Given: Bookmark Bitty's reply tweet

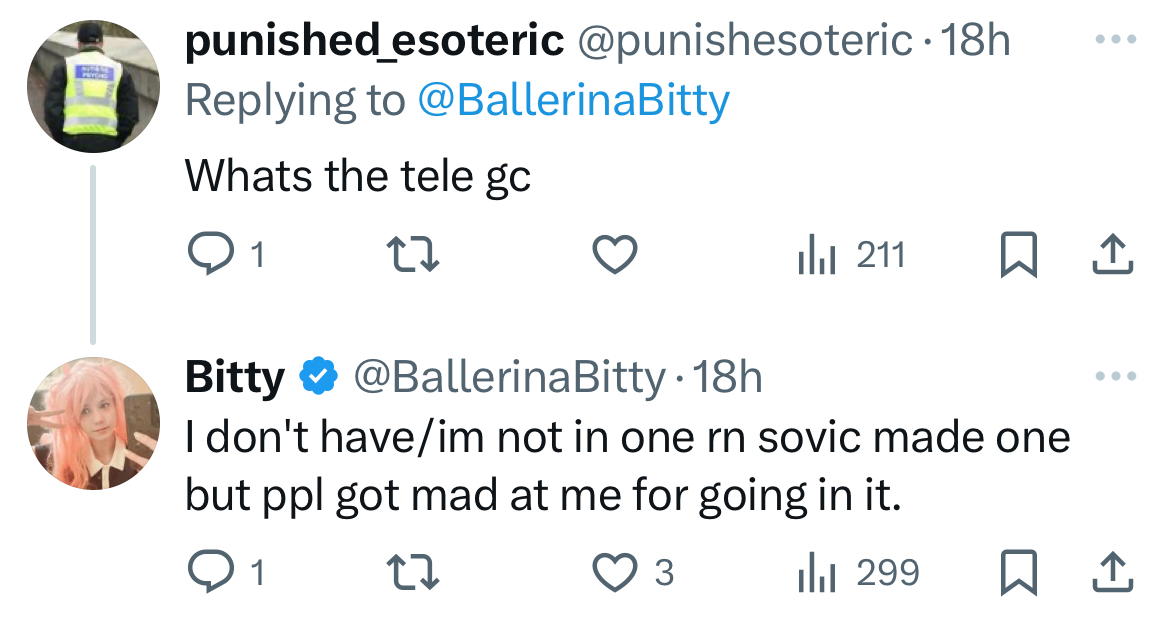Looking at the screenshot, I should [1016, 572].
